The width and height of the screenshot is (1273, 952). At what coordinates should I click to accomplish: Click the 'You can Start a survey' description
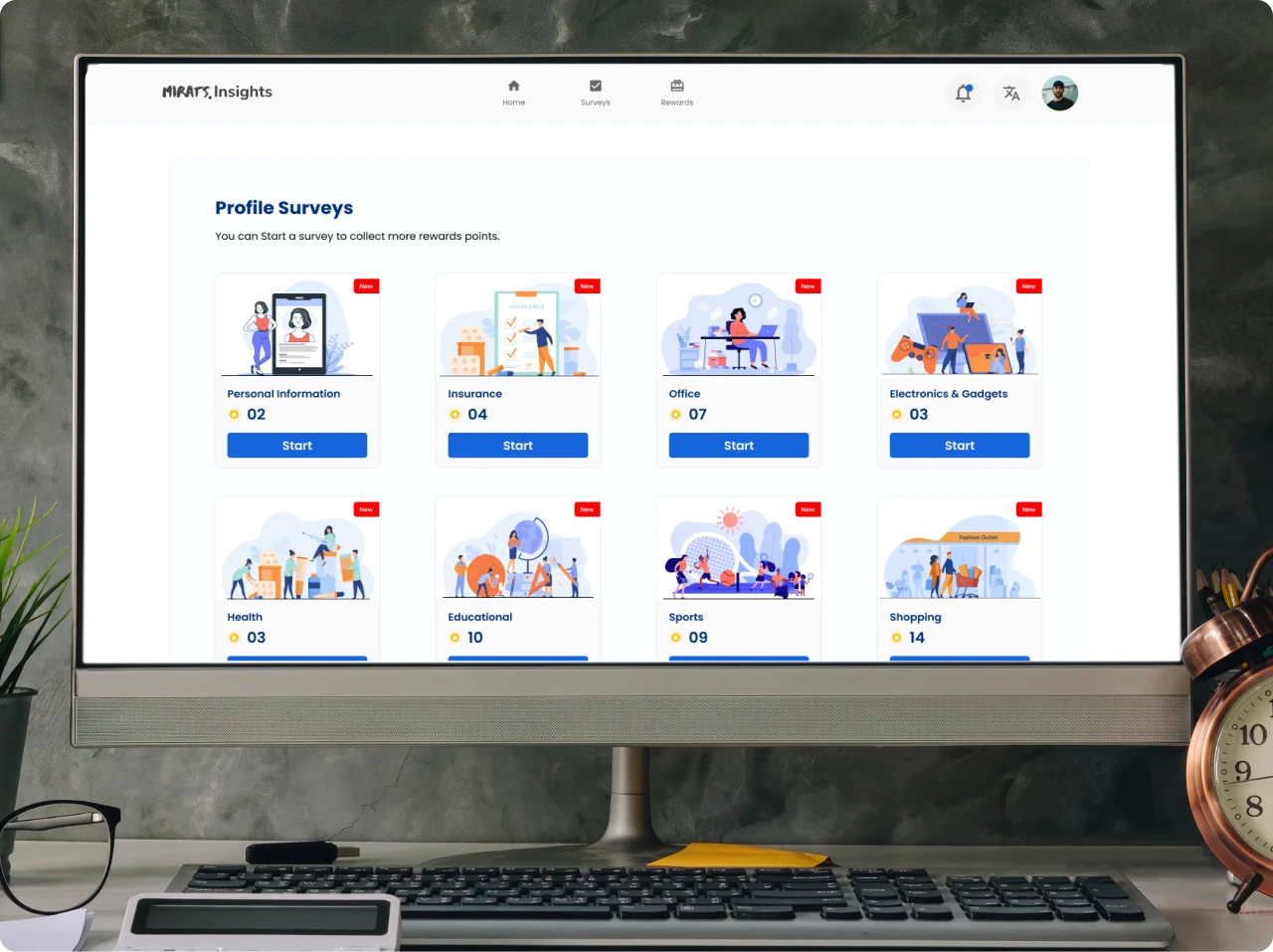click(x=357, y=237)
